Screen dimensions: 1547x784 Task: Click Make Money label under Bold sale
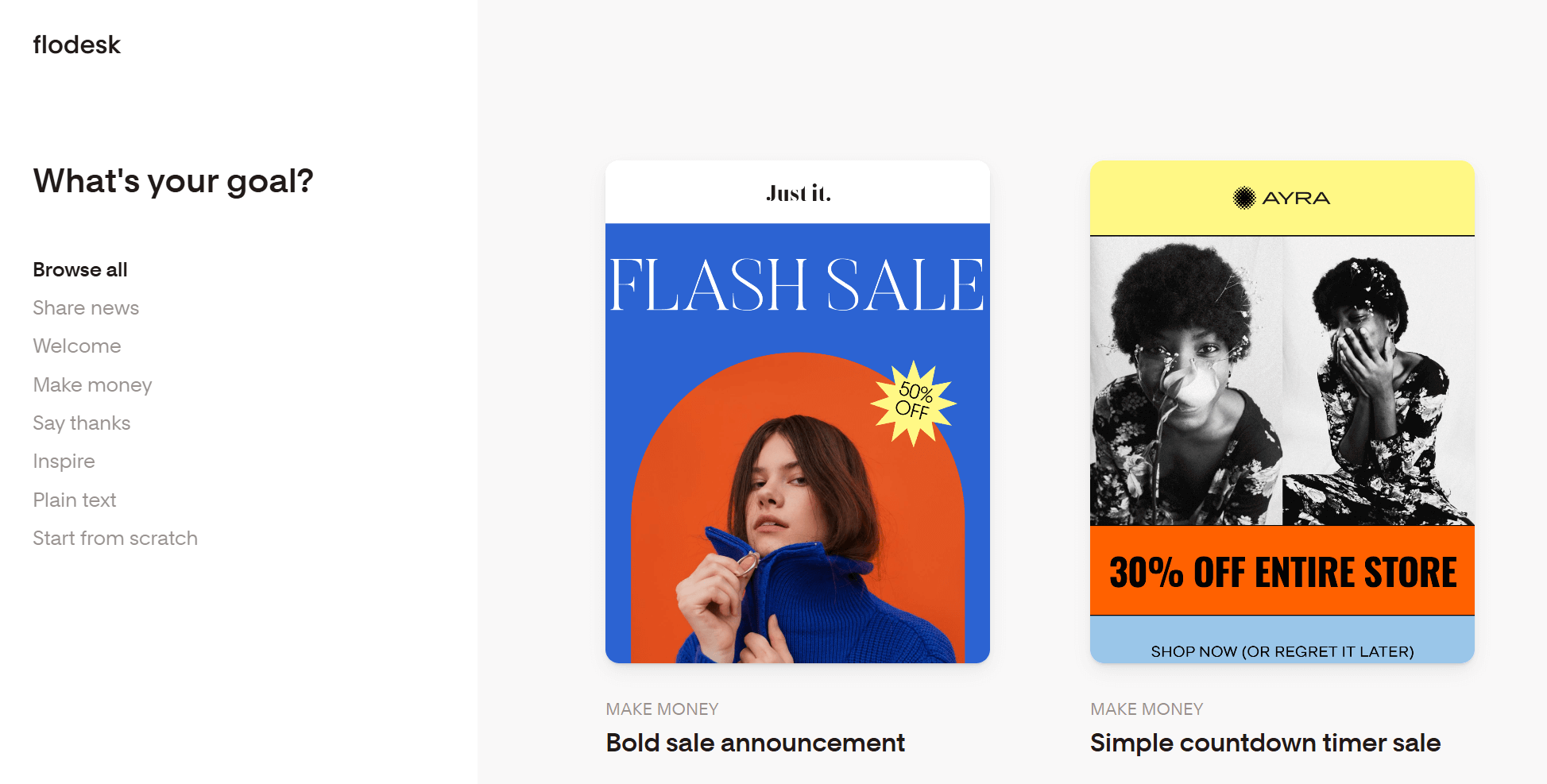662,709
